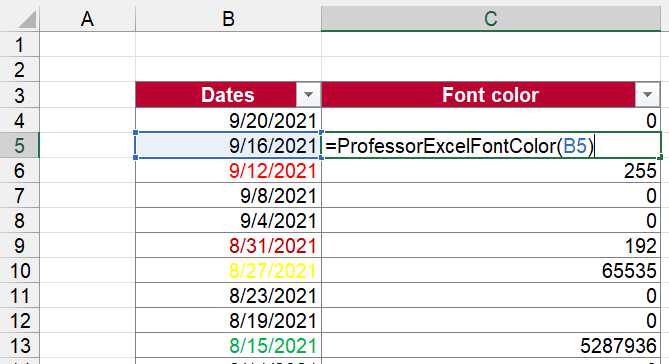Select the red date 9/12/2021
The width and height of the screenshot is (669, 364).
coord(228,171)
